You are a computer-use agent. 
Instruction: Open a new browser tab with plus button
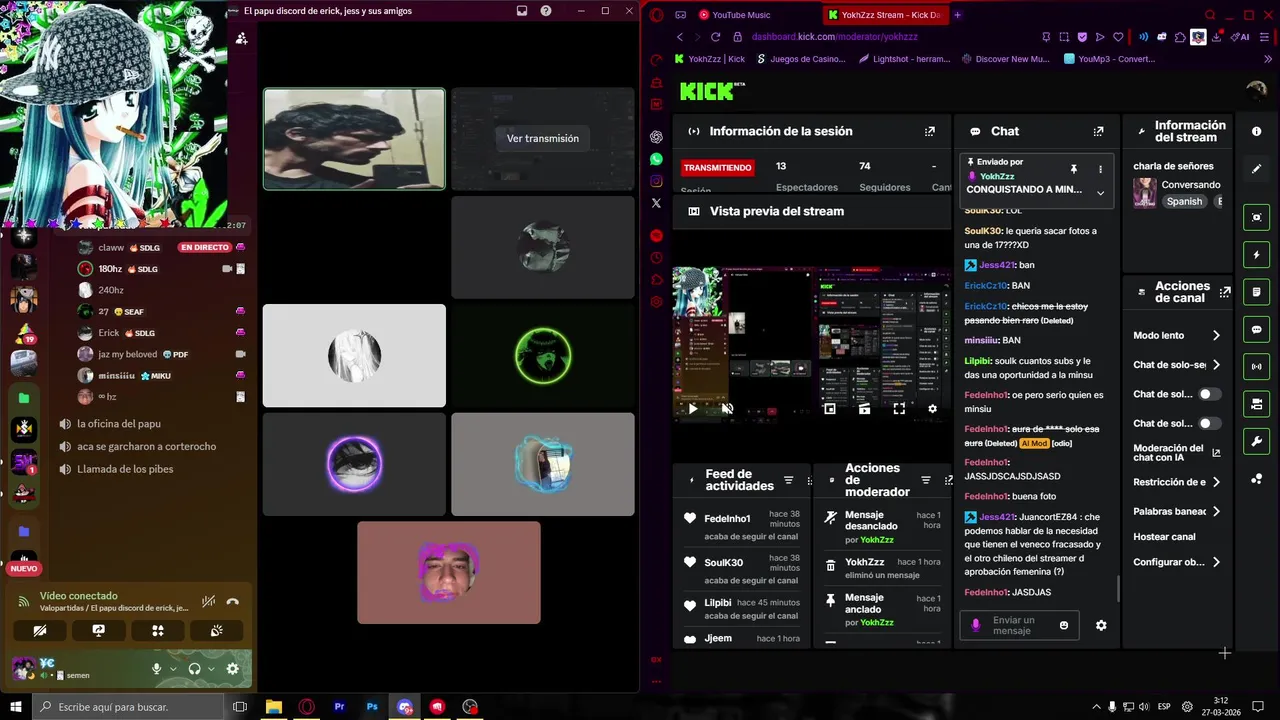point(957,15)
